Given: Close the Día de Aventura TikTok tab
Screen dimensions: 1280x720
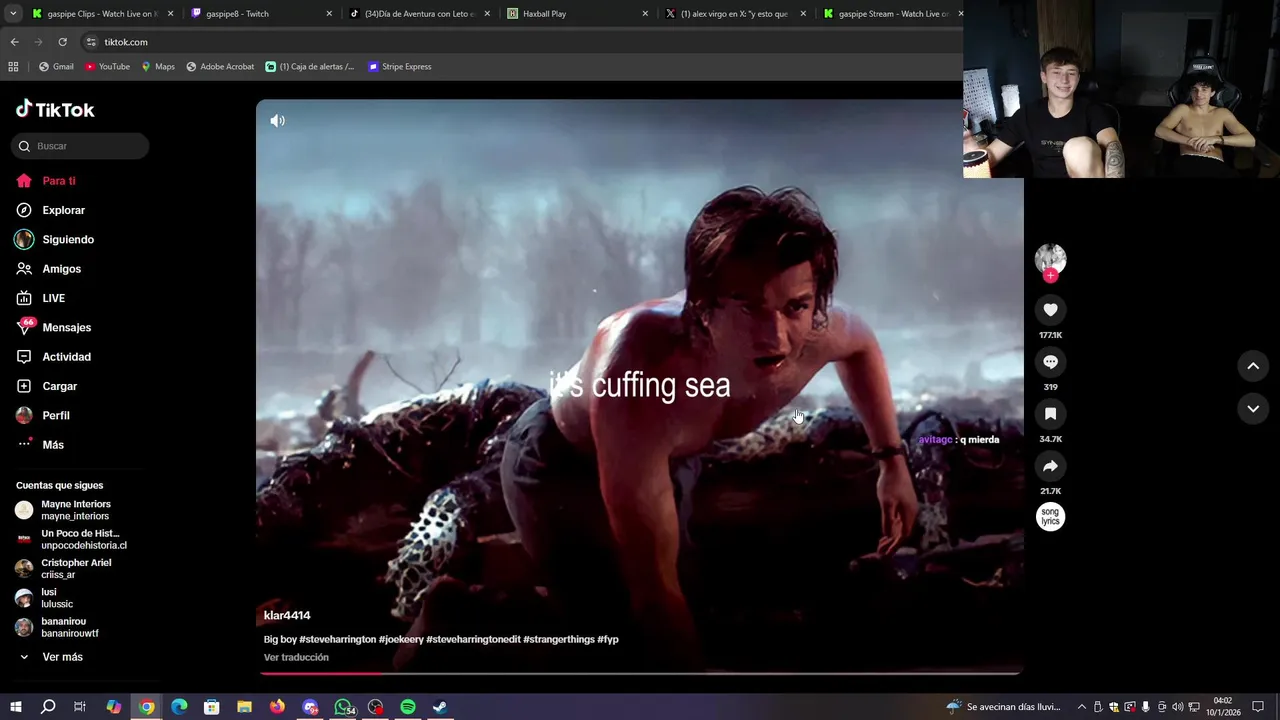Looking at the screenshot, I should click(x=487, y=14).
